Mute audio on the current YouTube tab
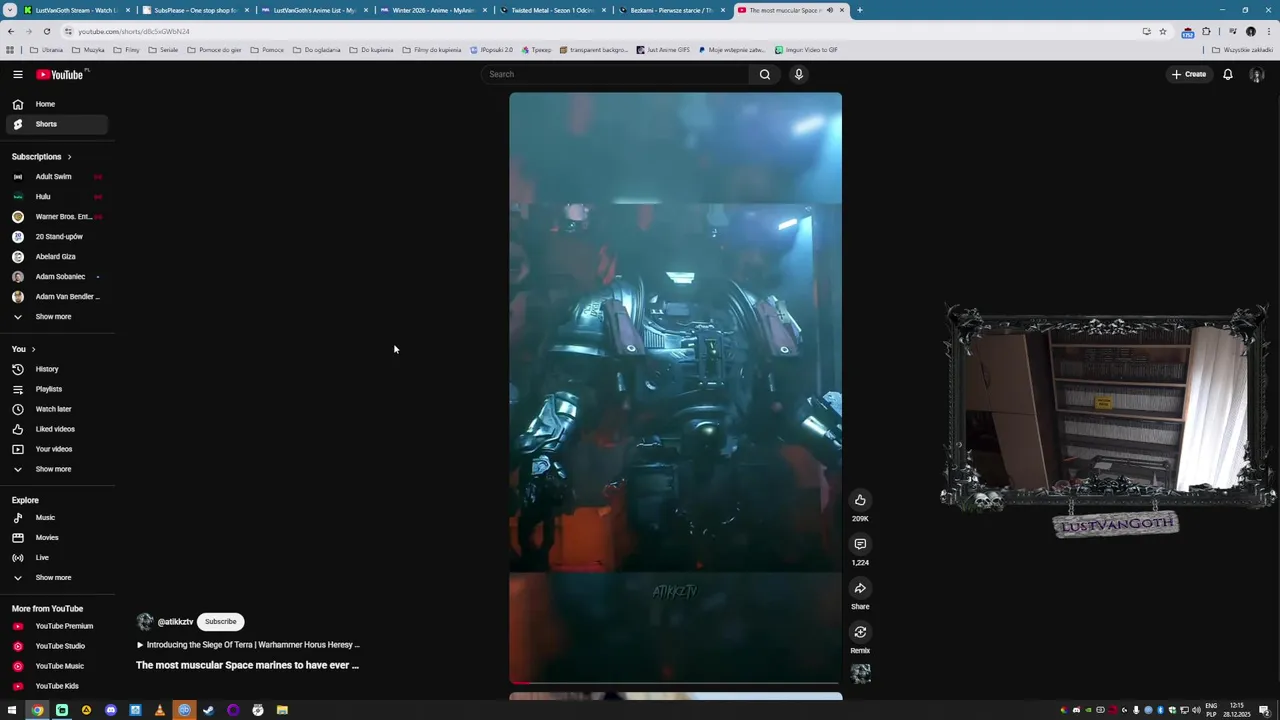Viewport: 1280px width, 720px height. tap(829, 10)
